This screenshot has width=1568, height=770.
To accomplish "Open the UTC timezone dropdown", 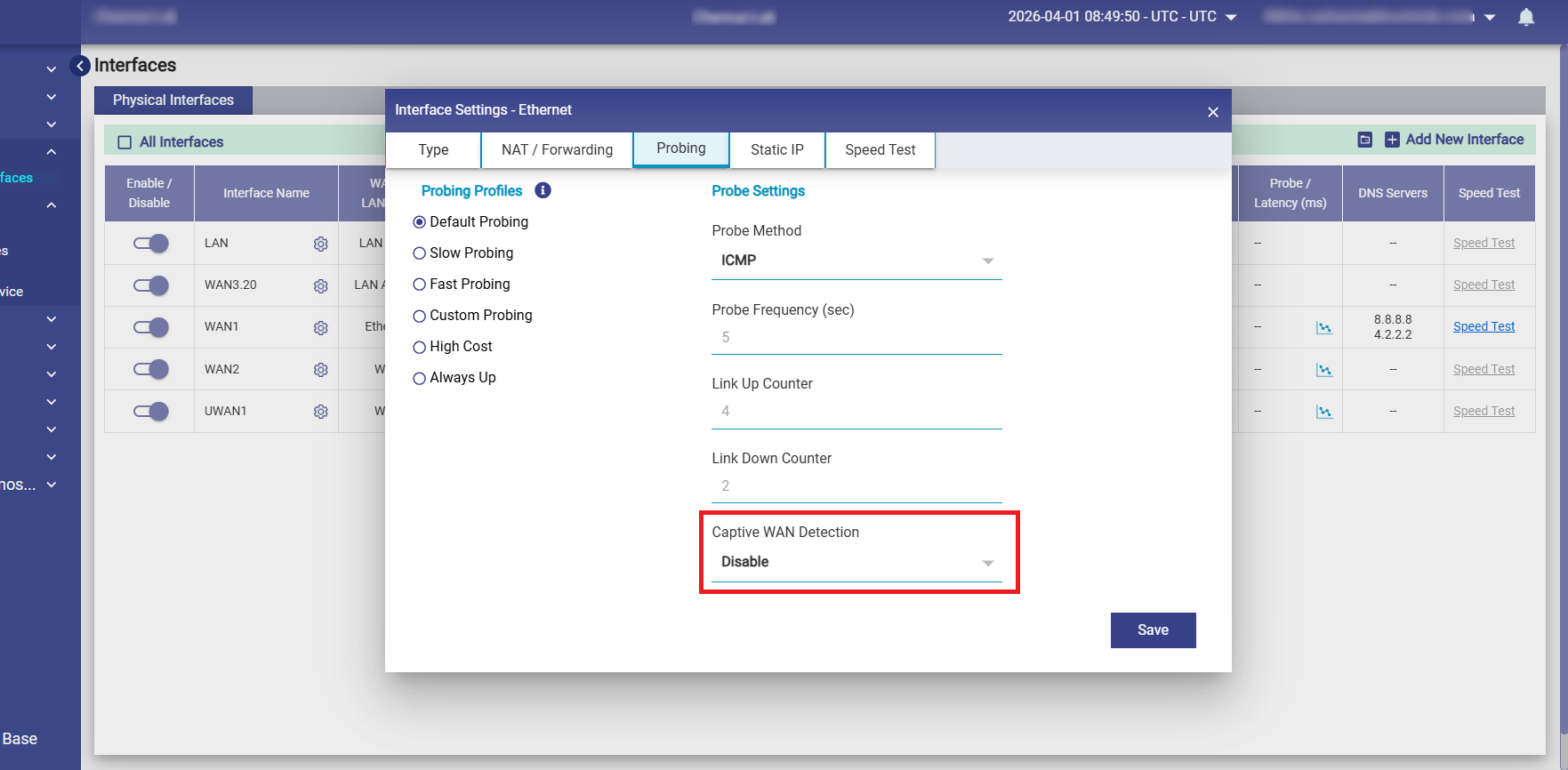I will click(x=1231, y=17).
